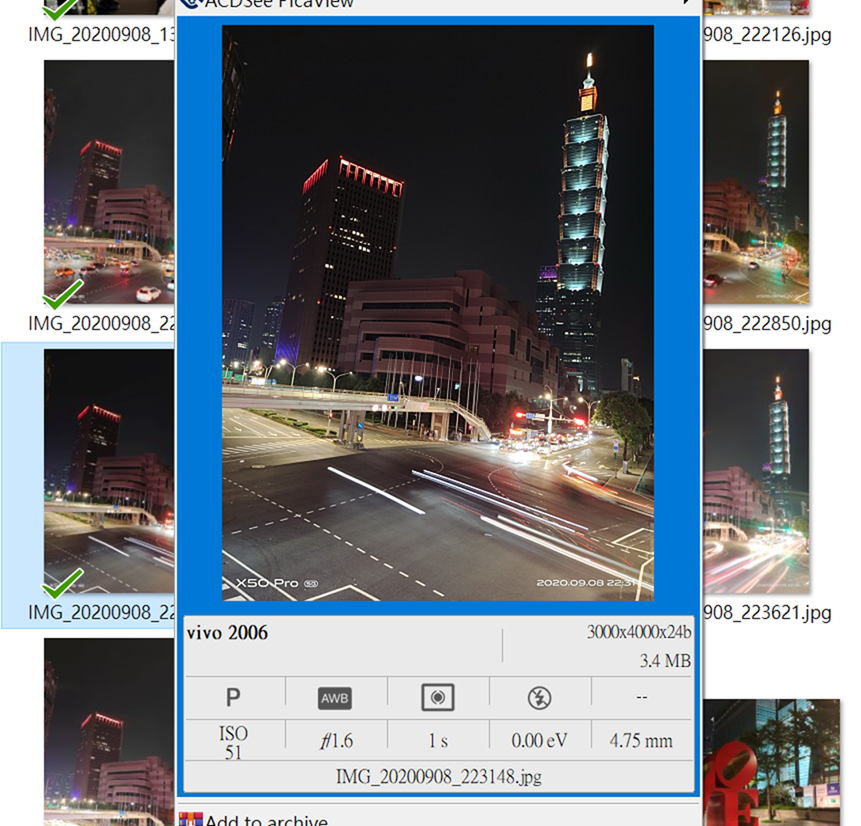Select the IMG_20200908_222850.jpg thumbnail on right
The height and width of the screenshot is (826, 861).
[x=757, y=180]
